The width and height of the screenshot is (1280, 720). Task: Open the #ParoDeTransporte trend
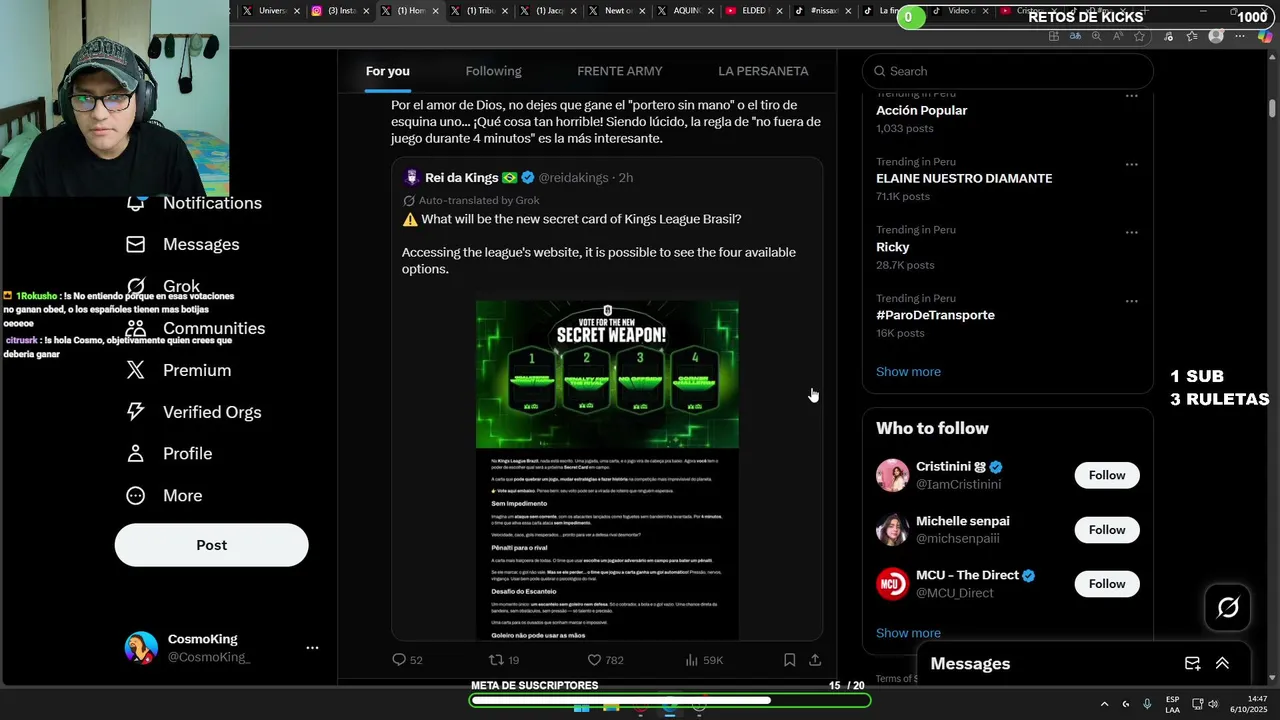point(935,315)
